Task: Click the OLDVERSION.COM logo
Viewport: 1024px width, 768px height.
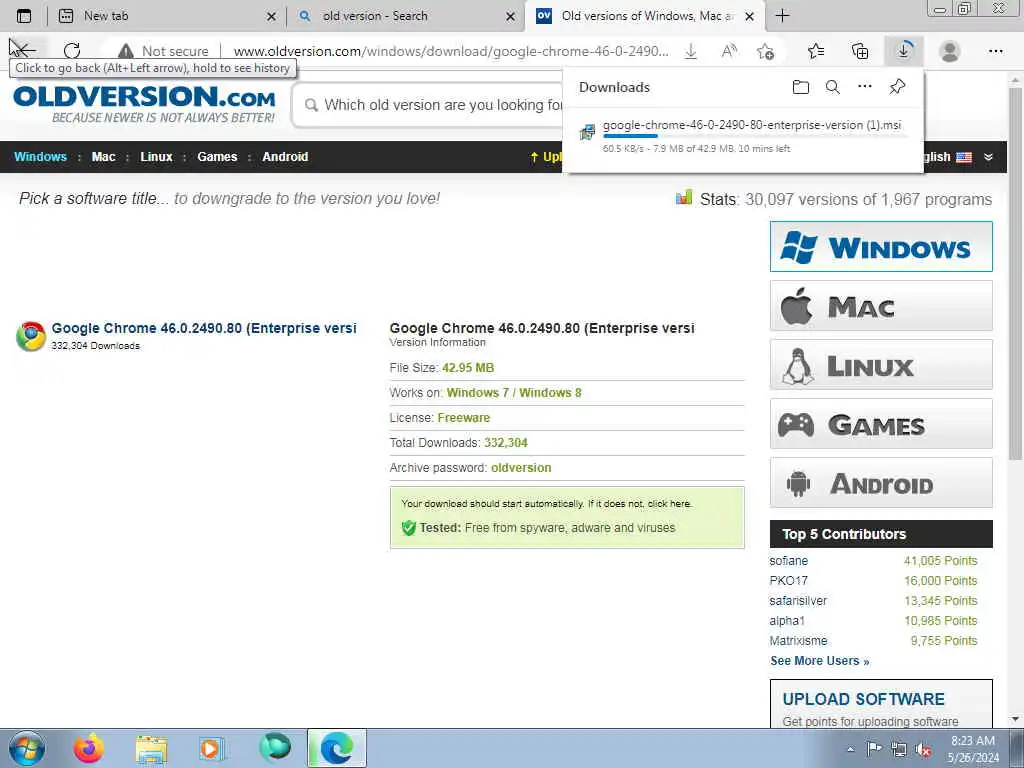Action: click(144, 104)
